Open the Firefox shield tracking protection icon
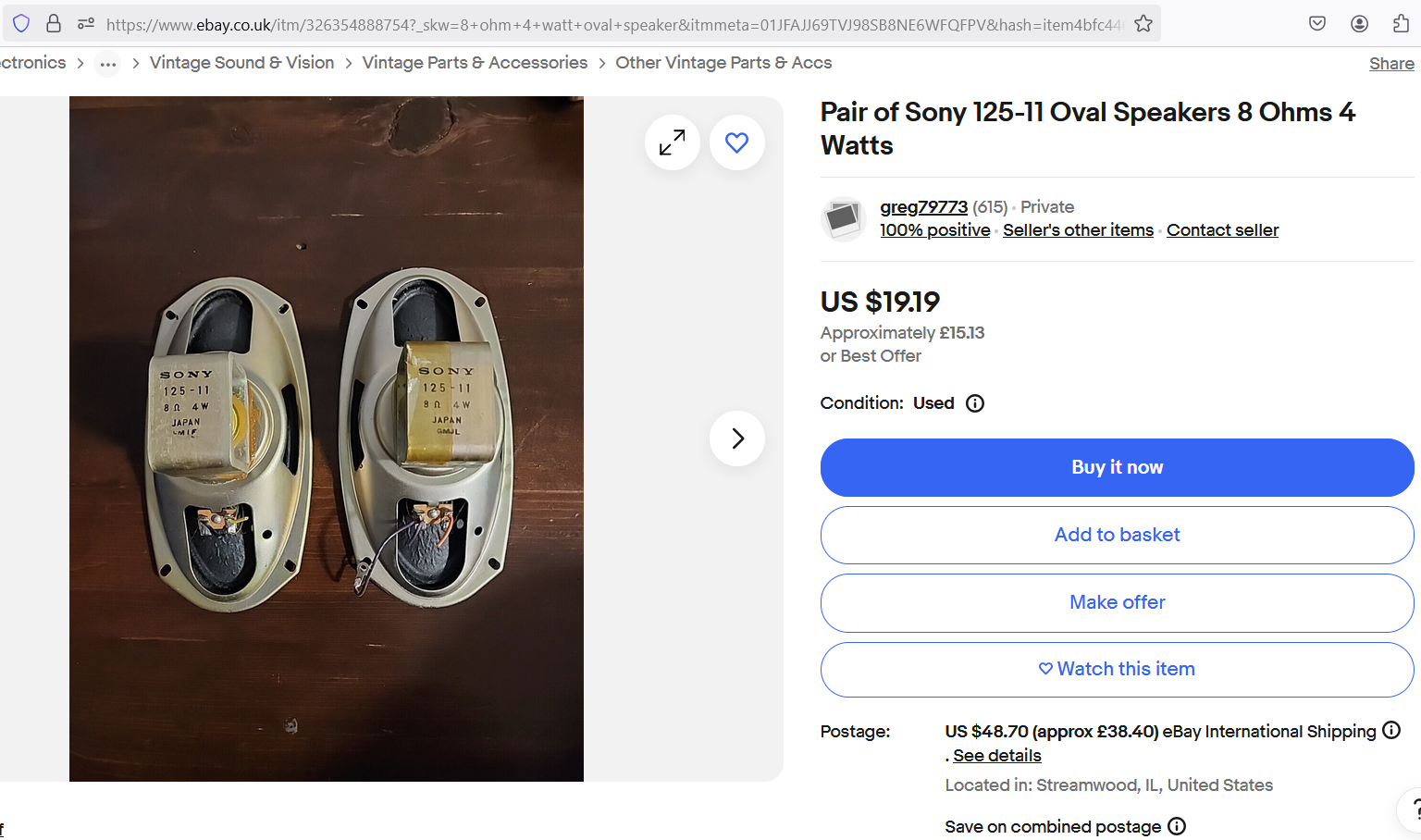Image resolution: width=1421 pixels, height=840 pixels. 21,24
